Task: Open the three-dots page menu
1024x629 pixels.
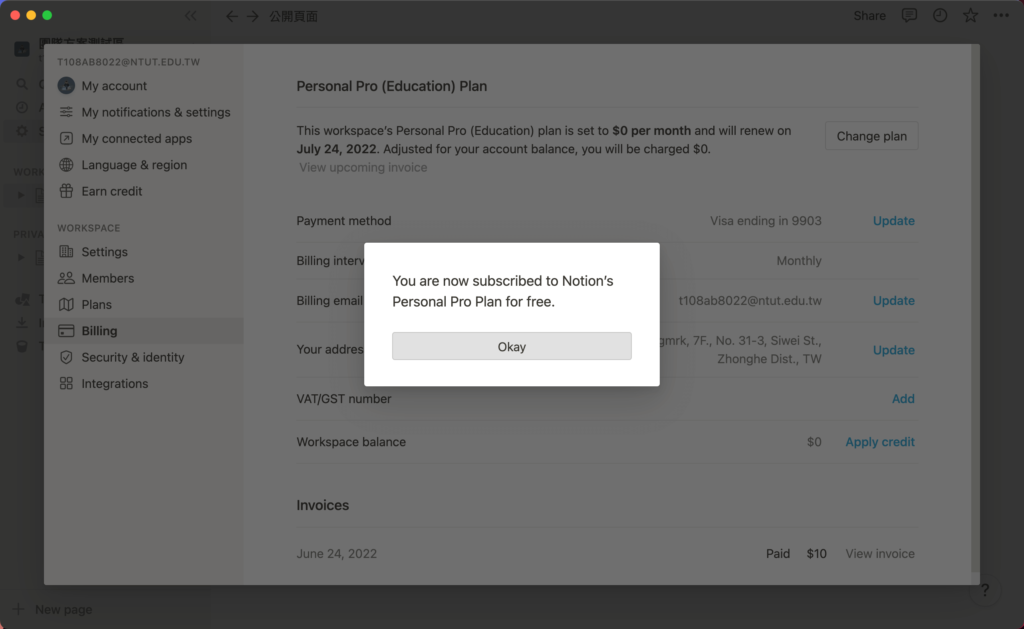Action: [1001, 15]
